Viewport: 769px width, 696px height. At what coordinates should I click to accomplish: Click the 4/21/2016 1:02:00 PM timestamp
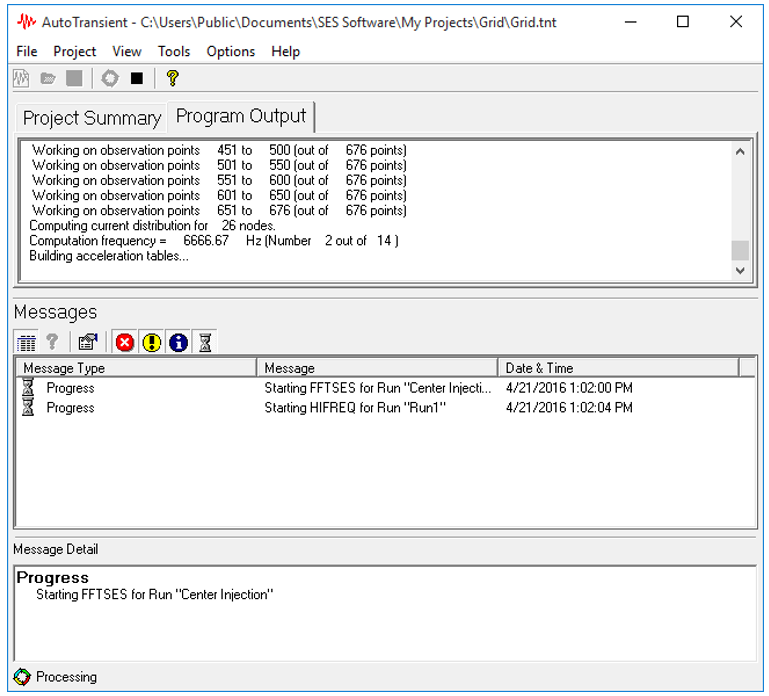pyautogui.click(x=569, y=388)
